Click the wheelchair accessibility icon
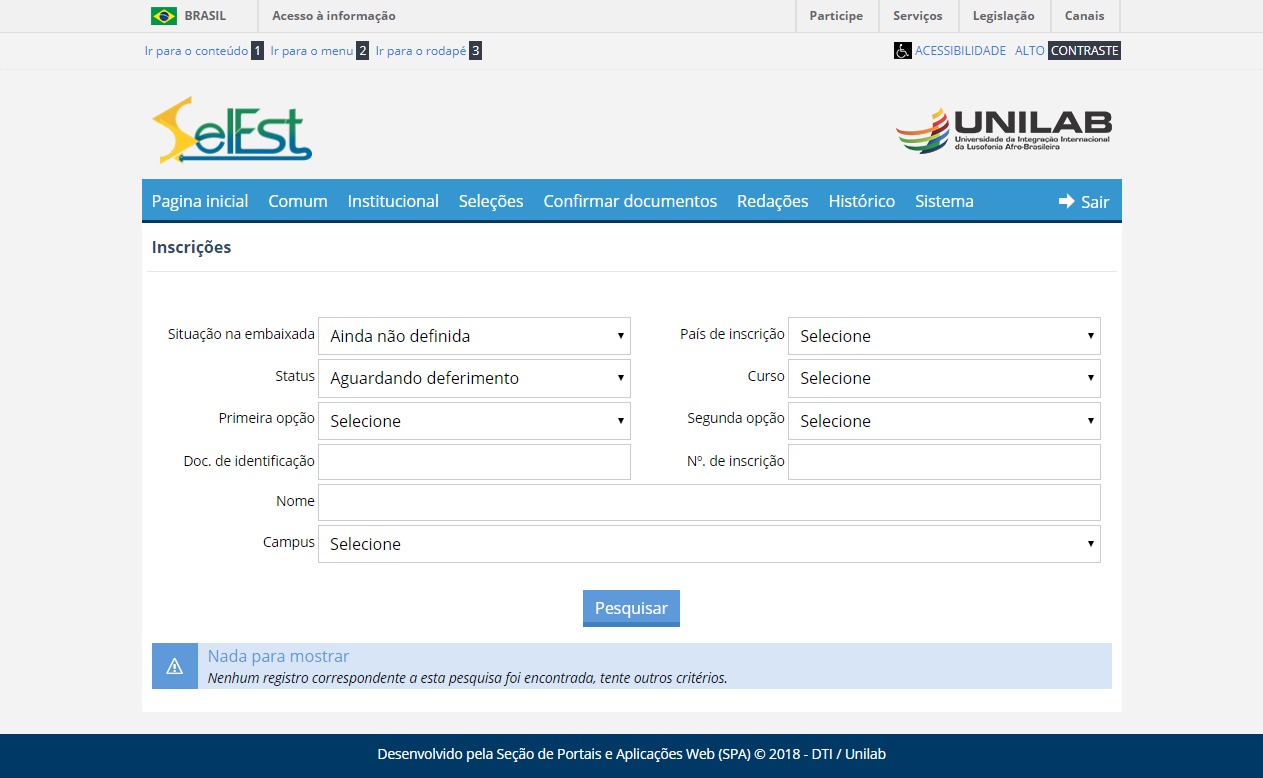1263x778 pixels. pos(902,51)
